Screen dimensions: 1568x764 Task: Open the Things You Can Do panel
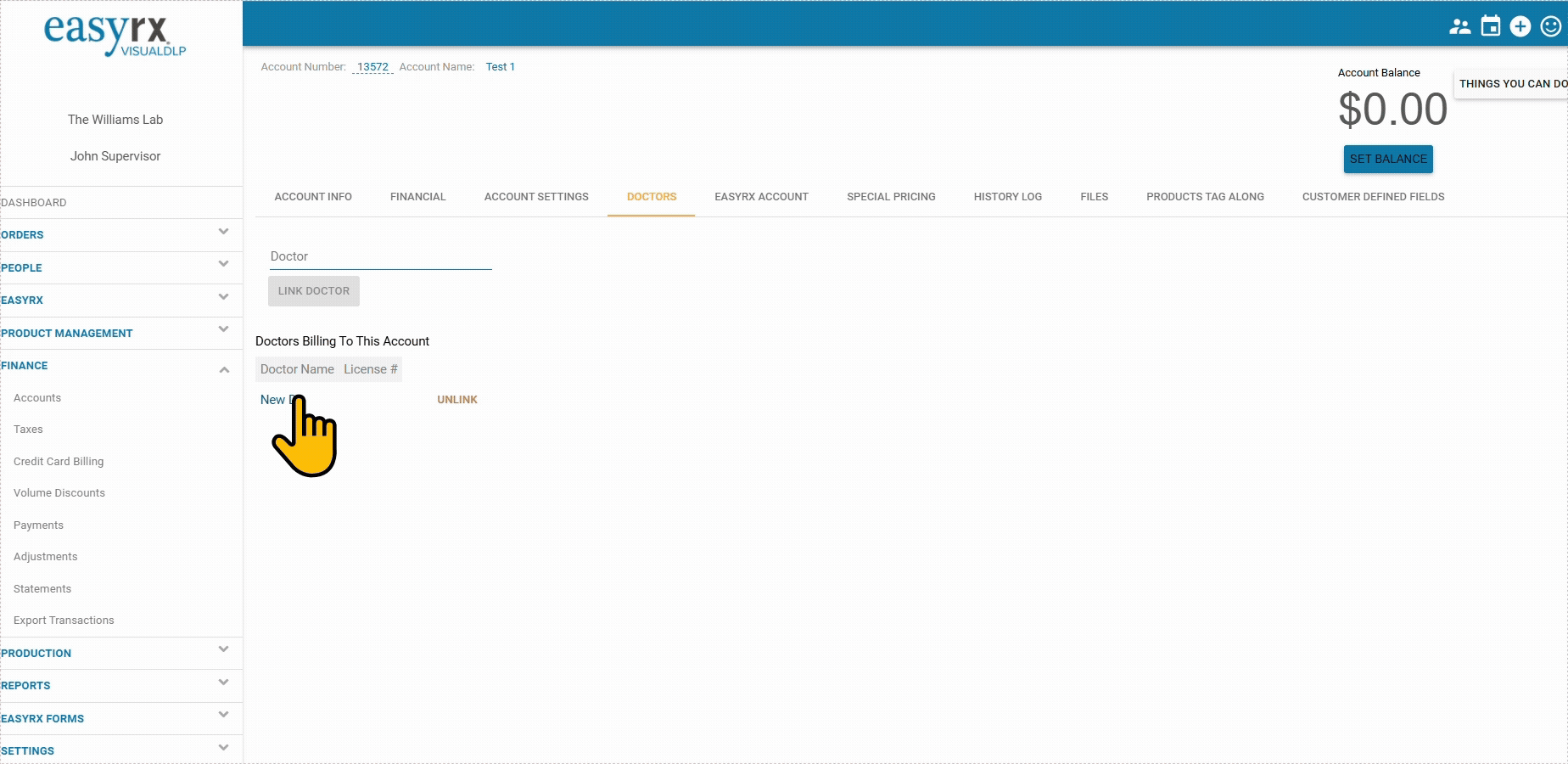coord(1512,84)
